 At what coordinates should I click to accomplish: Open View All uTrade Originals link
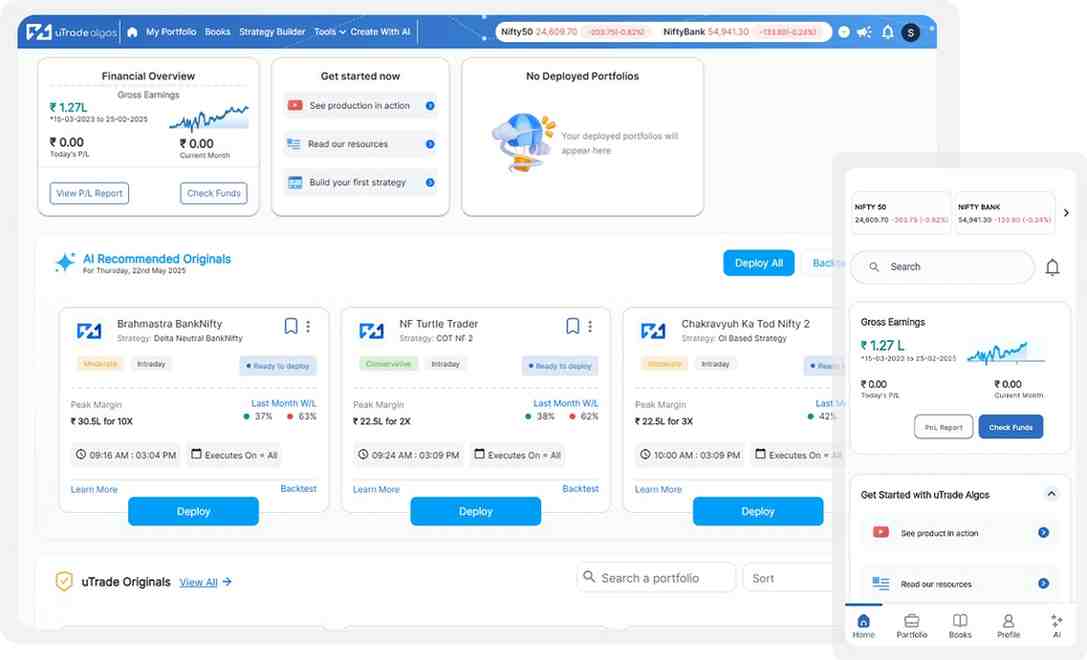[x=206, y=582]
